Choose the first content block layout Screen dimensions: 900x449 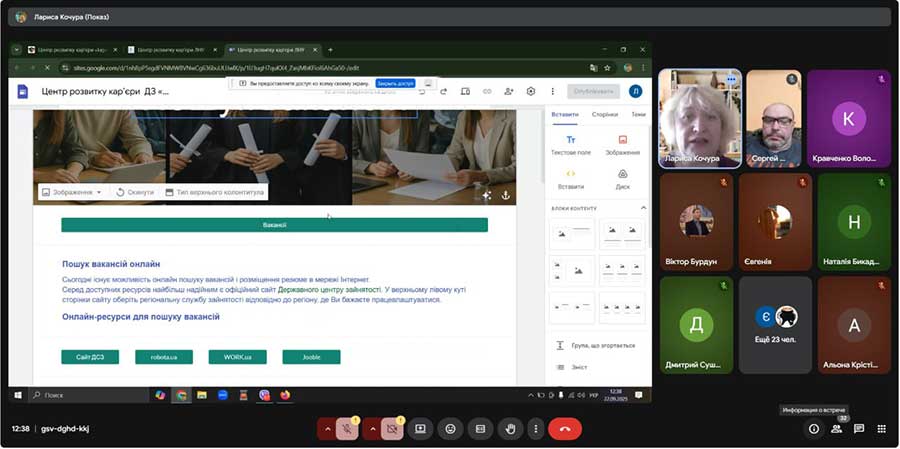[572, 233]
